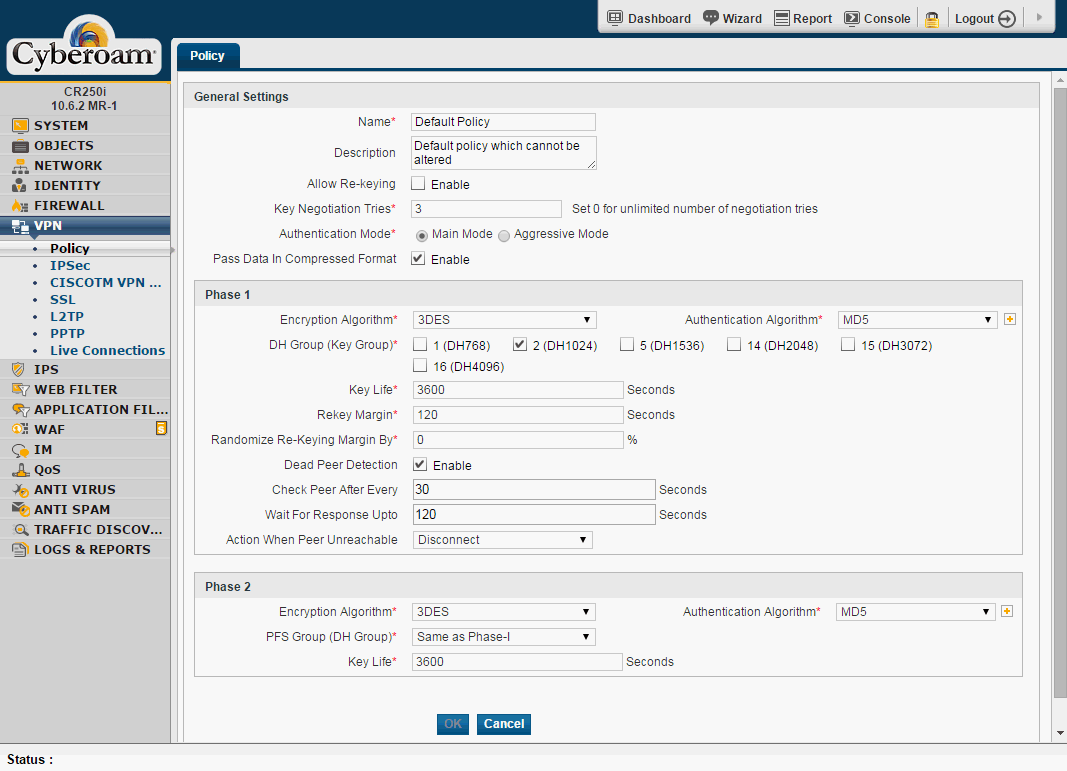Open IPSec under VPN menu
This screenshot has width=1067, height=771.
[x=70, y=265]
